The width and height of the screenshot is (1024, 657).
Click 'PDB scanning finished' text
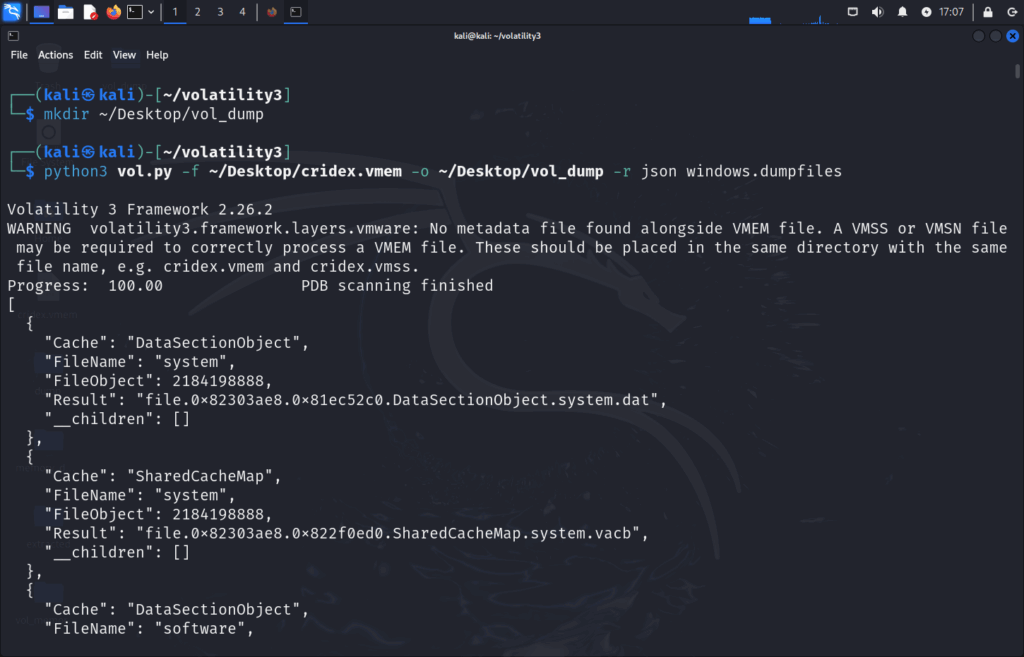[x=397, y=285]
